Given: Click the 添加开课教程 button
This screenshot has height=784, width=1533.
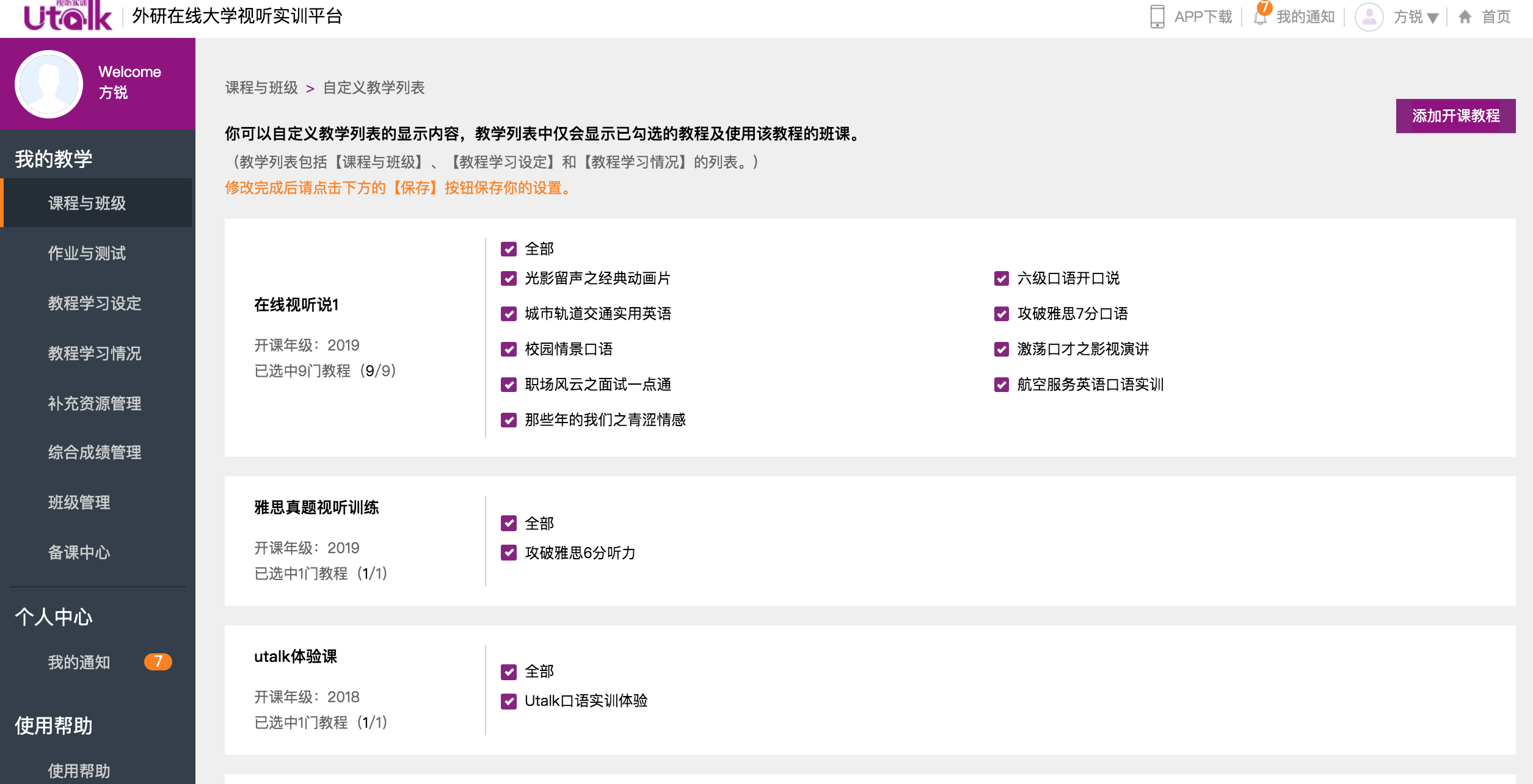Looking at the screenshot, I should coord(1455,115).
